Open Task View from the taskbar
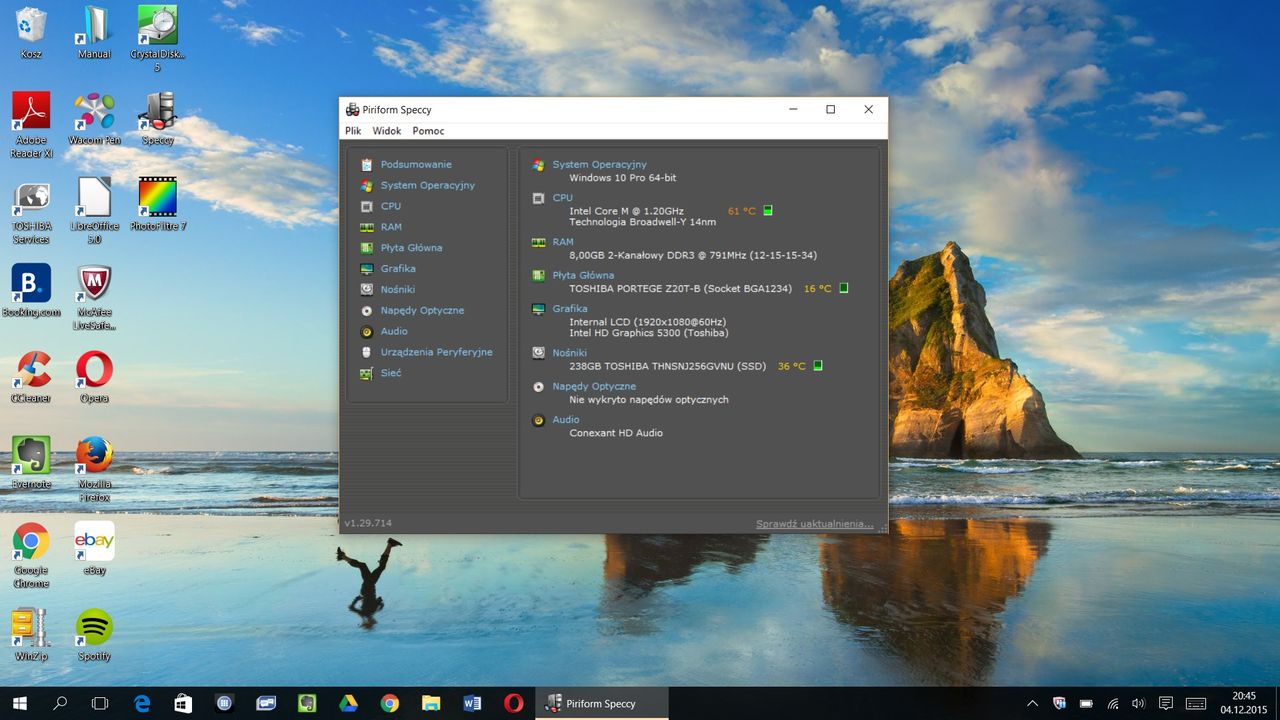 coord(100,704)
